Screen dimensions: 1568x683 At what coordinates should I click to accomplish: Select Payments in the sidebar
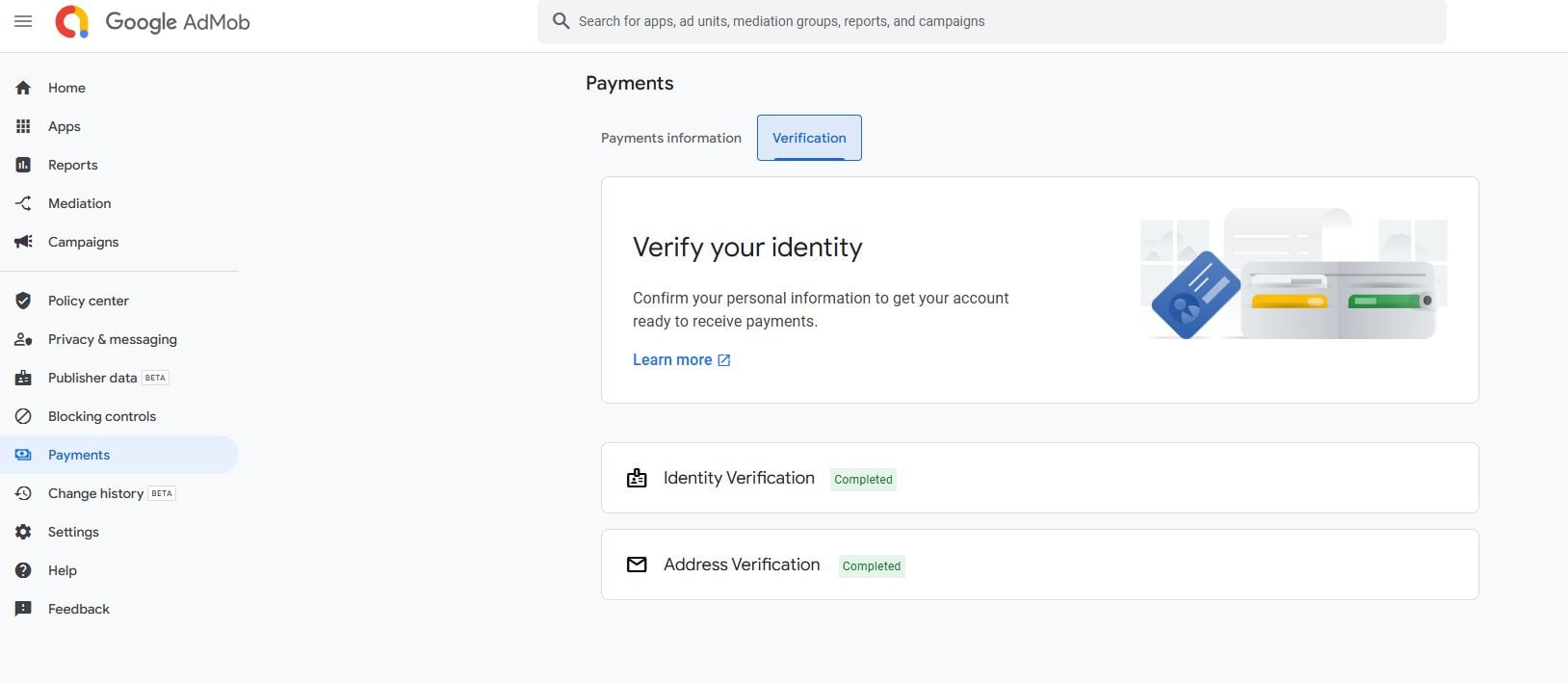[x=119, y=455]
